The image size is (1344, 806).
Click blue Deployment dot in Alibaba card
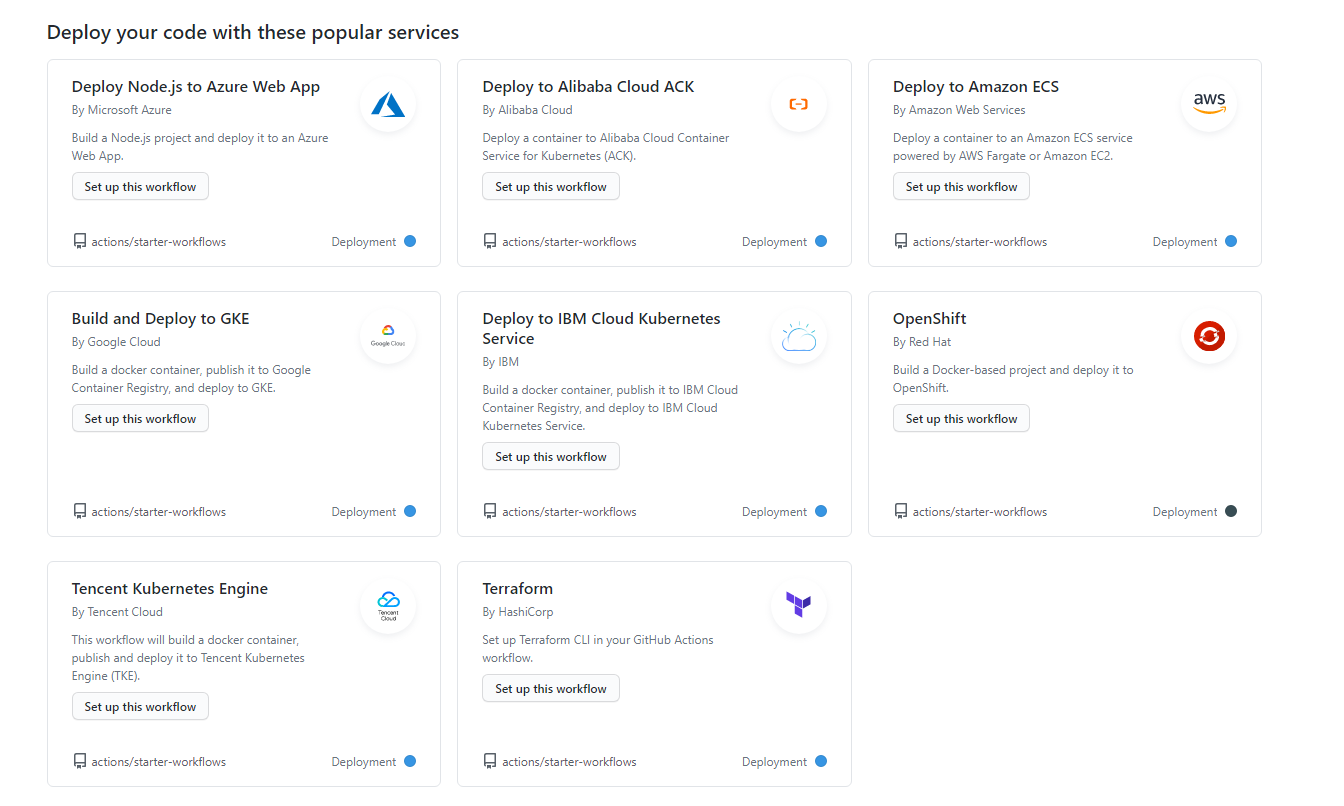821,241
